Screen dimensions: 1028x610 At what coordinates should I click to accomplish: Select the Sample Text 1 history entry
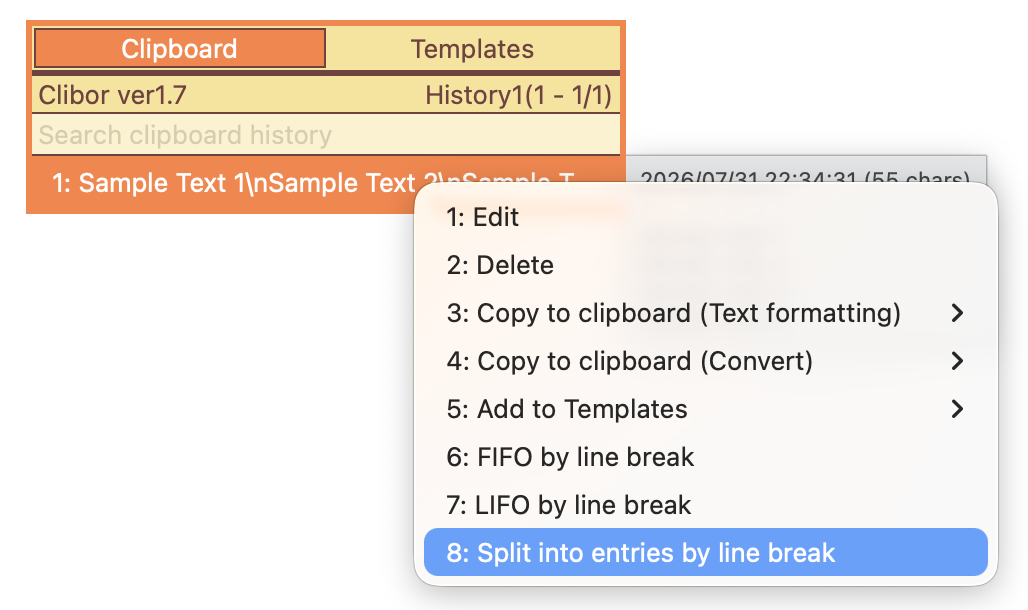[x=223, y=183]
